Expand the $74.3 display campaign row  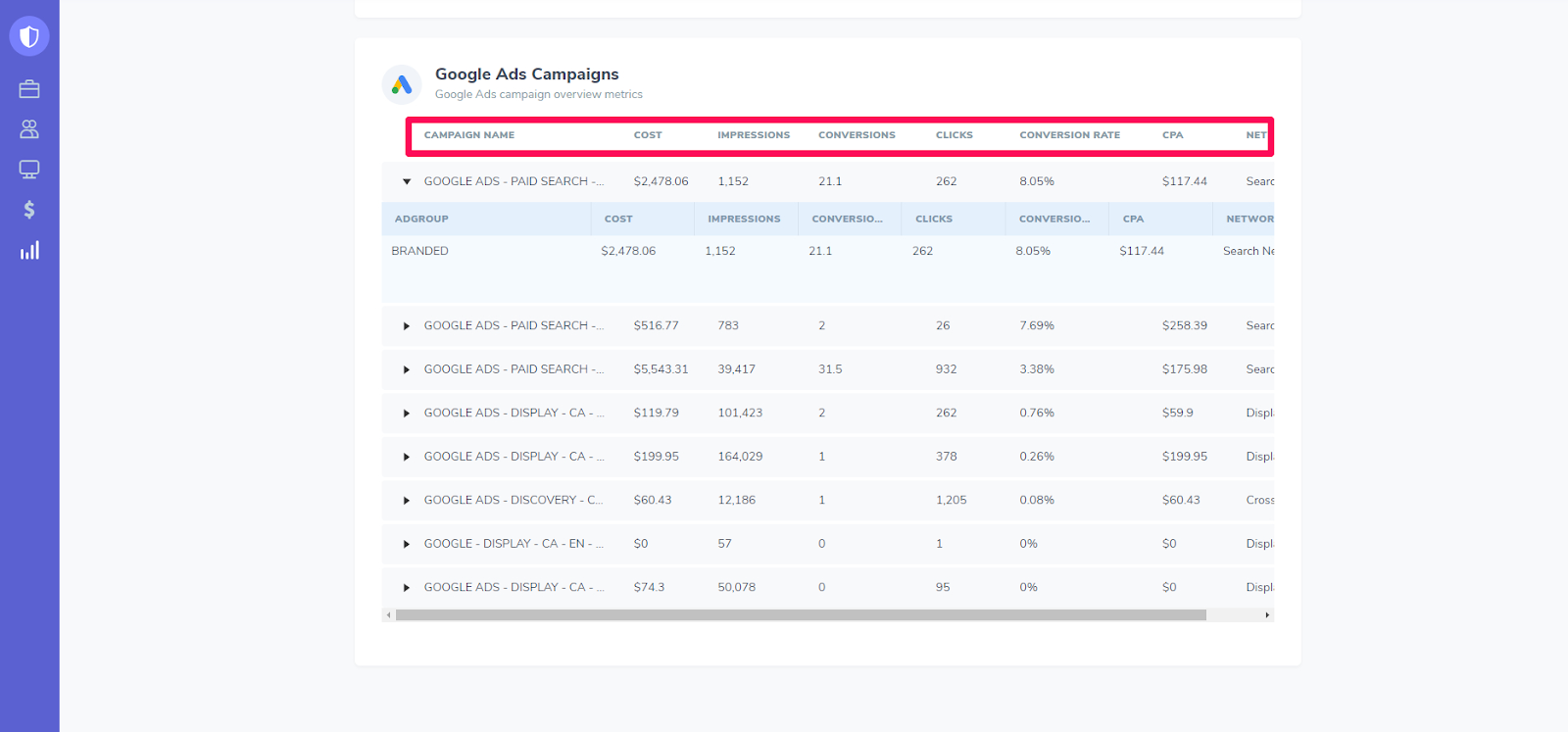click(x=407, y=588)
